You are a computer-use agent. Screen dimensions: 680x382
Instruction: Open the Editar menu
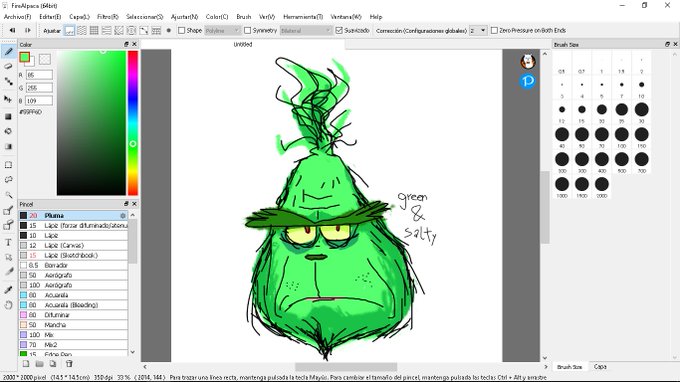[50, 16]
